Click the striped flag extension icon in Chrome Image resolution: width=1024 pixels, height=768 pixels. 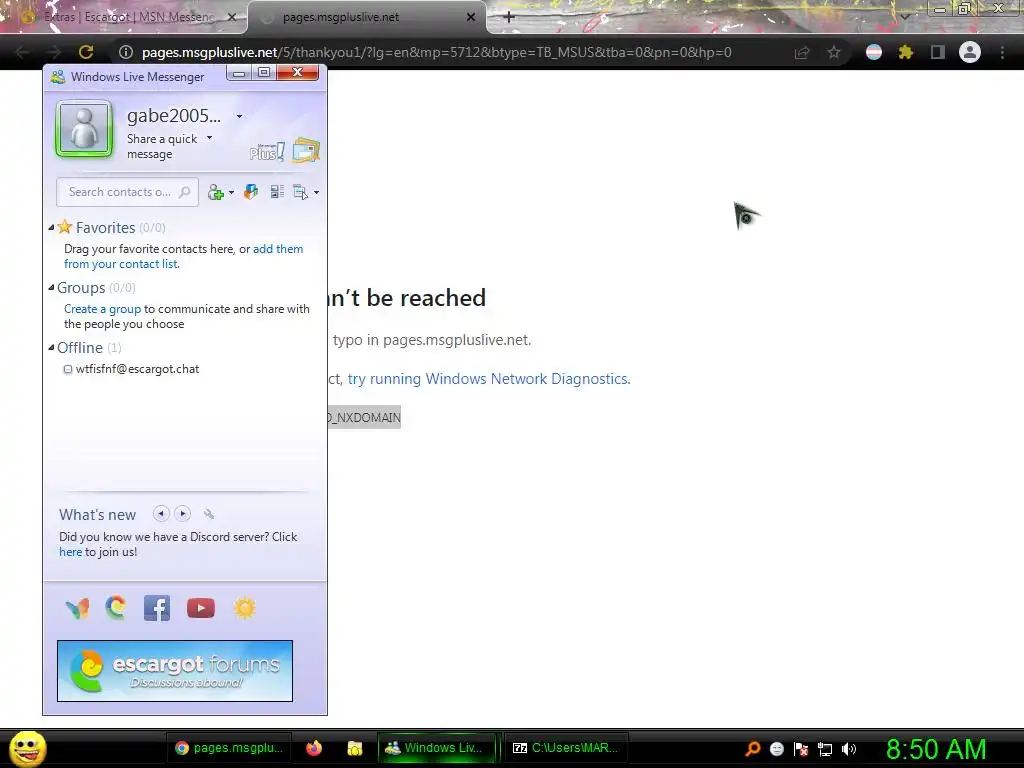tap(874, 52)
